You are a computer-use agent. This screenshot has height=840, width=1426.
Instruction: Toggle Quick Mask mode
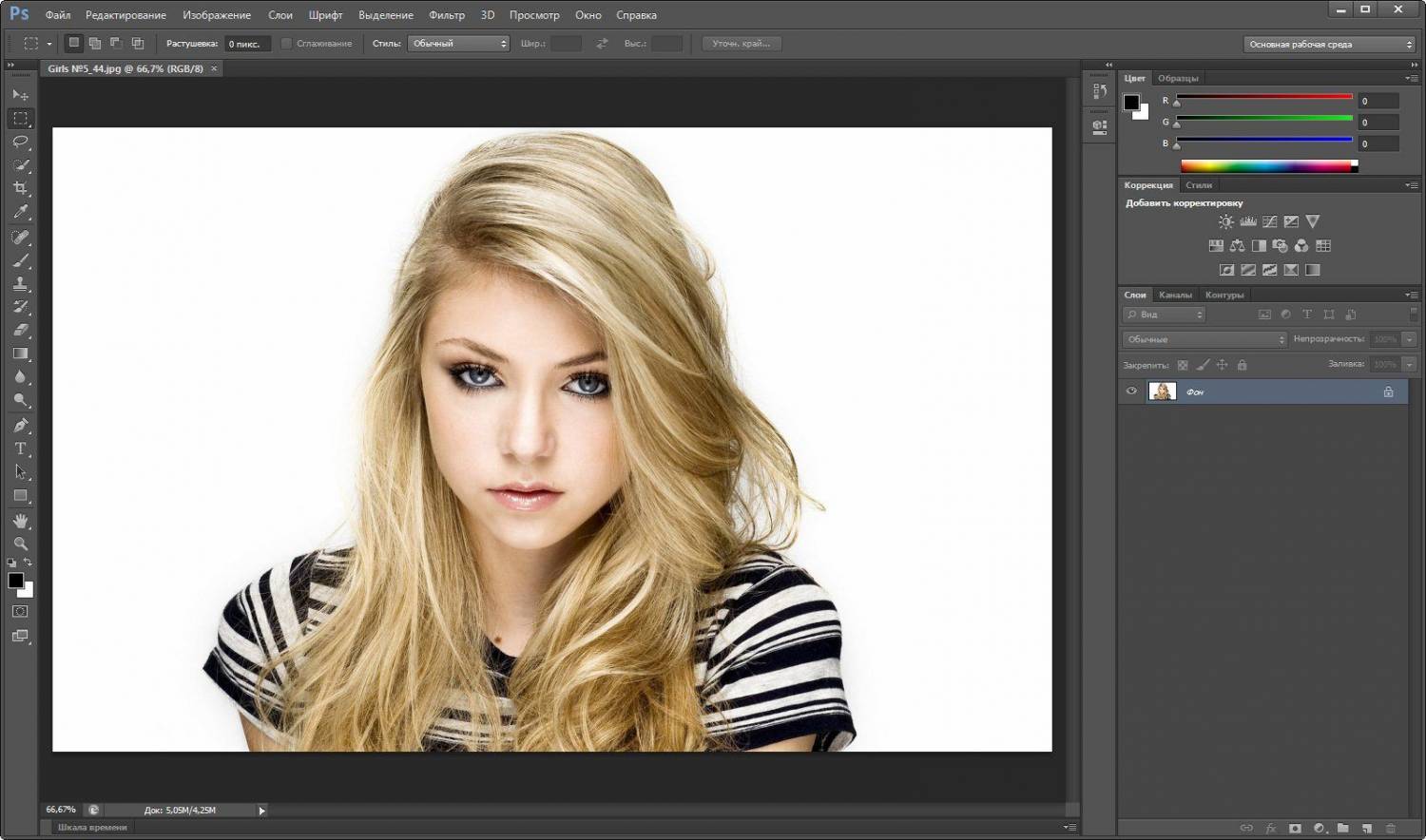20,611
